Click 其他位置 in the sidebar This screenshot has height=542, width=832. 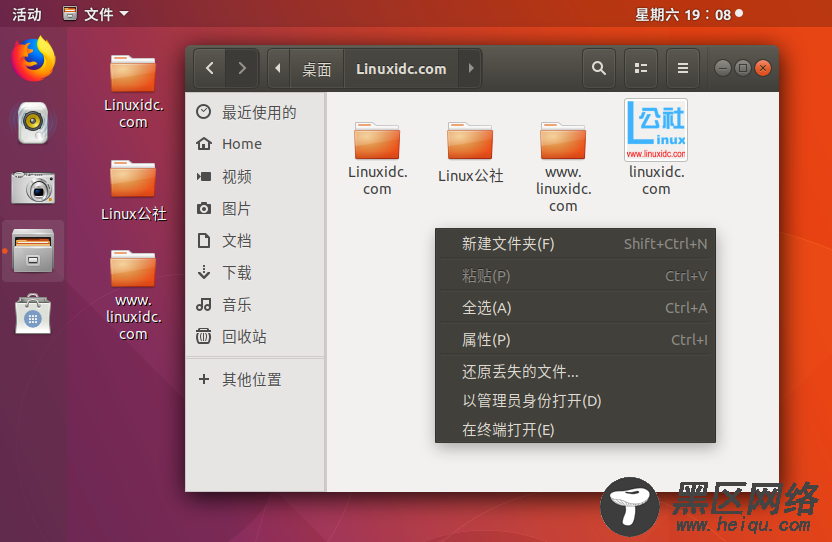[255, 379]
